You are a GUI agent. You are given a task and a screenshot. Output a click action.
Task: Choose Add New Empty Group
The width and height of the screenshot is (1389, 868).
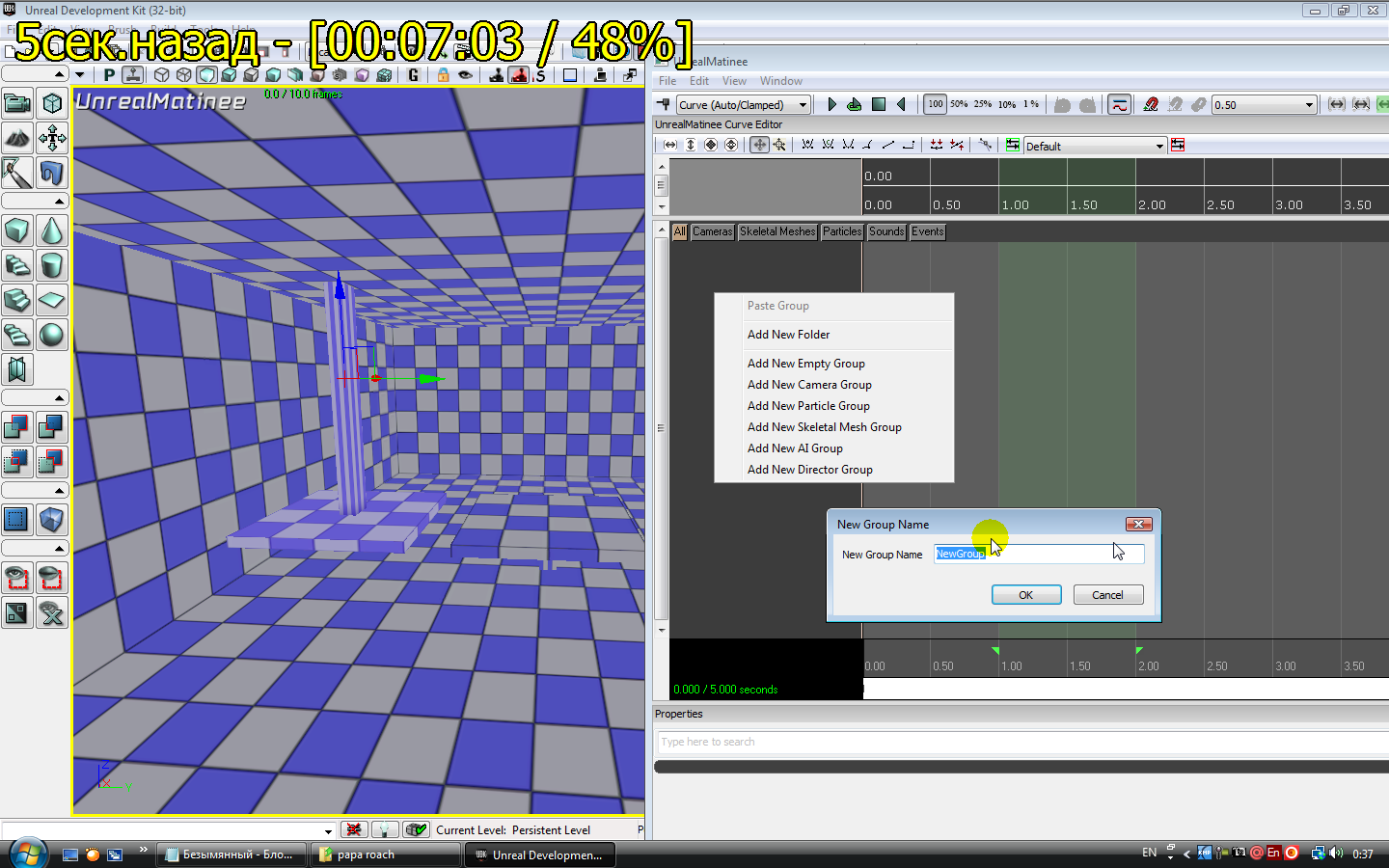pos(833,364)
